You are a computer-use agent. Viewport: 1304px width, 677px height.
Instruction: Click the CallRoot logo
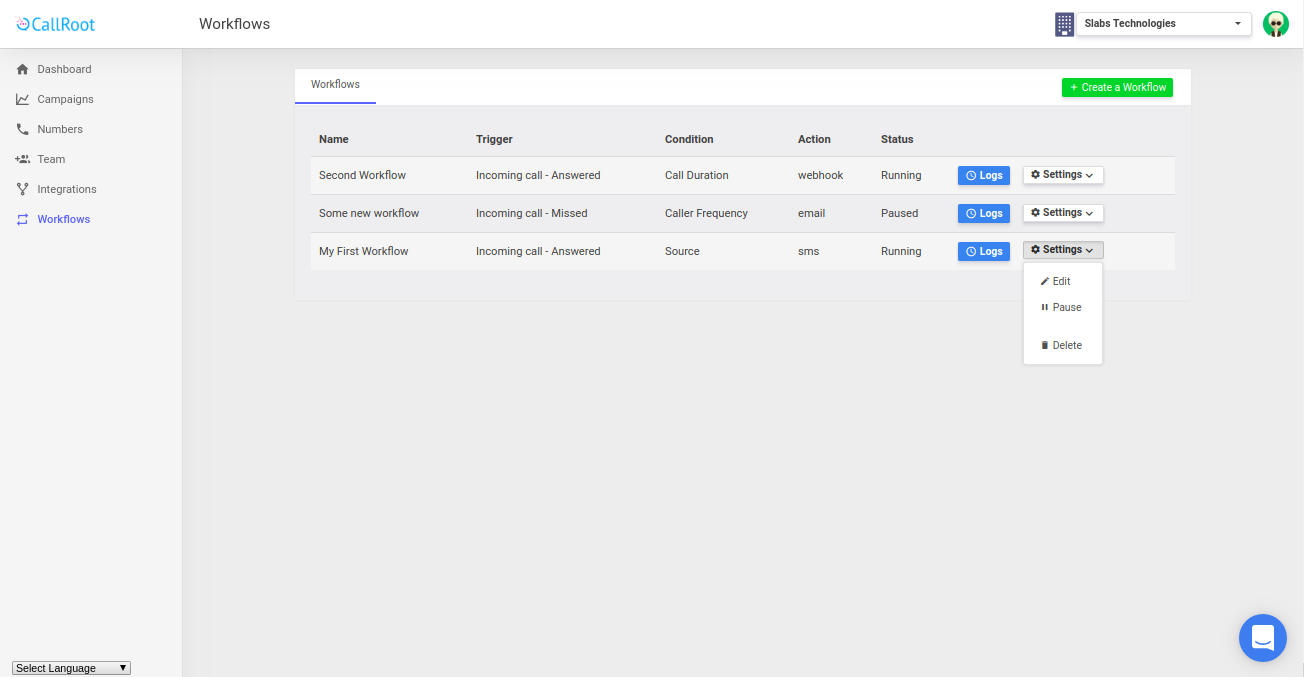(56, 23)
